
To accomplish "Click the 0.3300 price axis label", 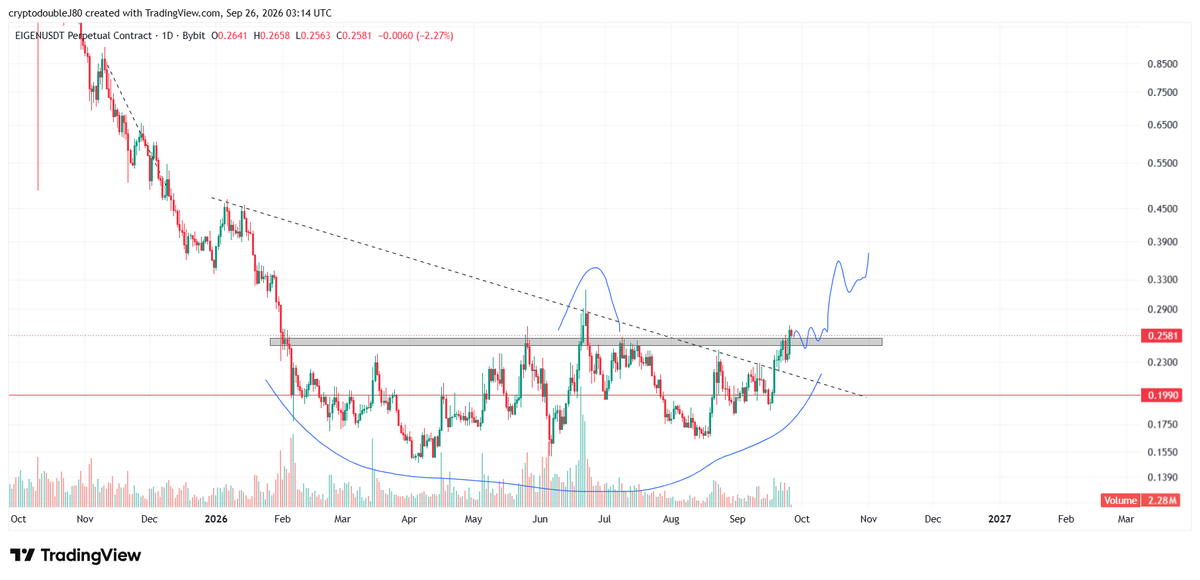I will [x=1163, y=281].
